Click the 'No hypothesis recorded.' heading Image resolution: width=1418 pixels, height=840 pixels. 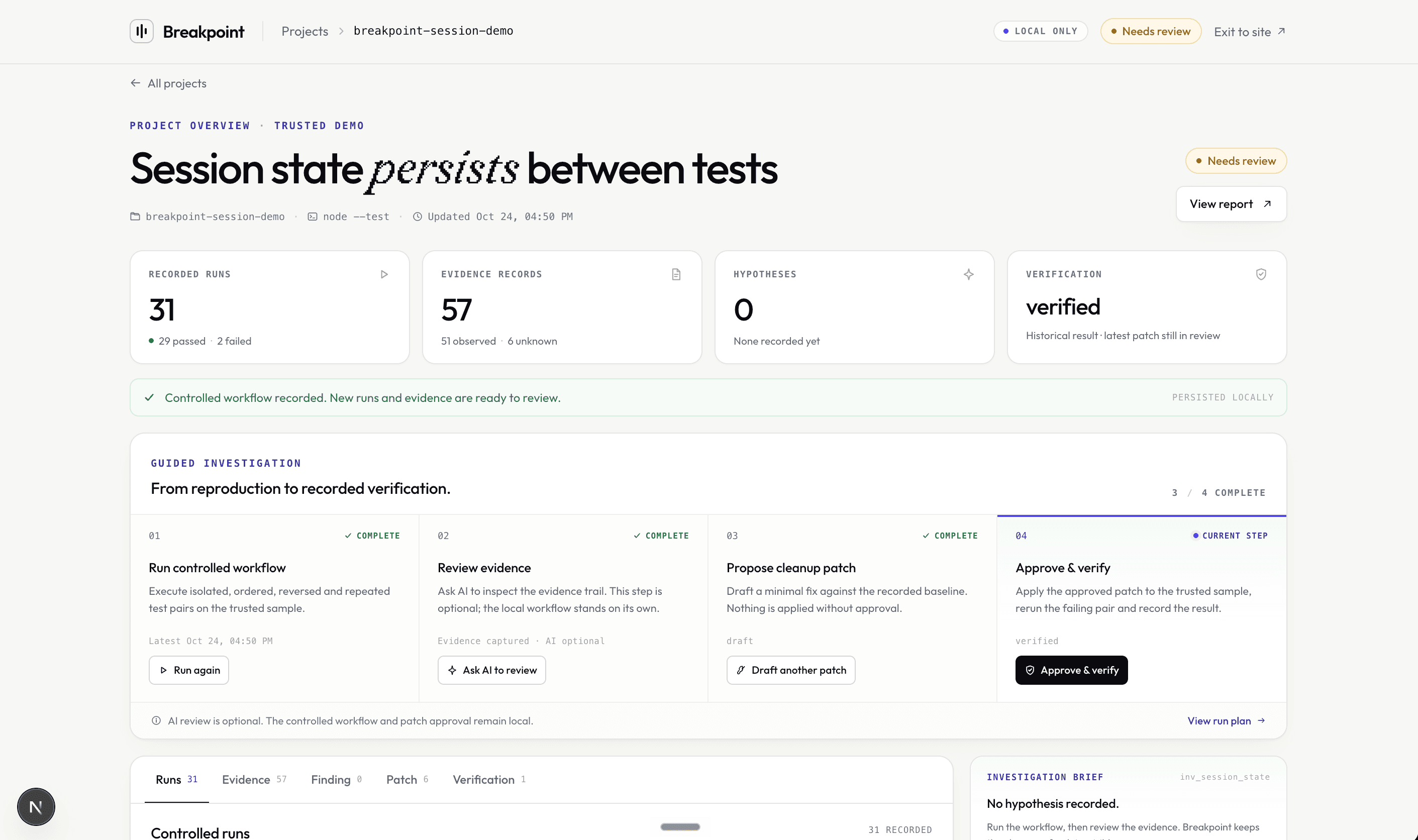(1052, 804)
